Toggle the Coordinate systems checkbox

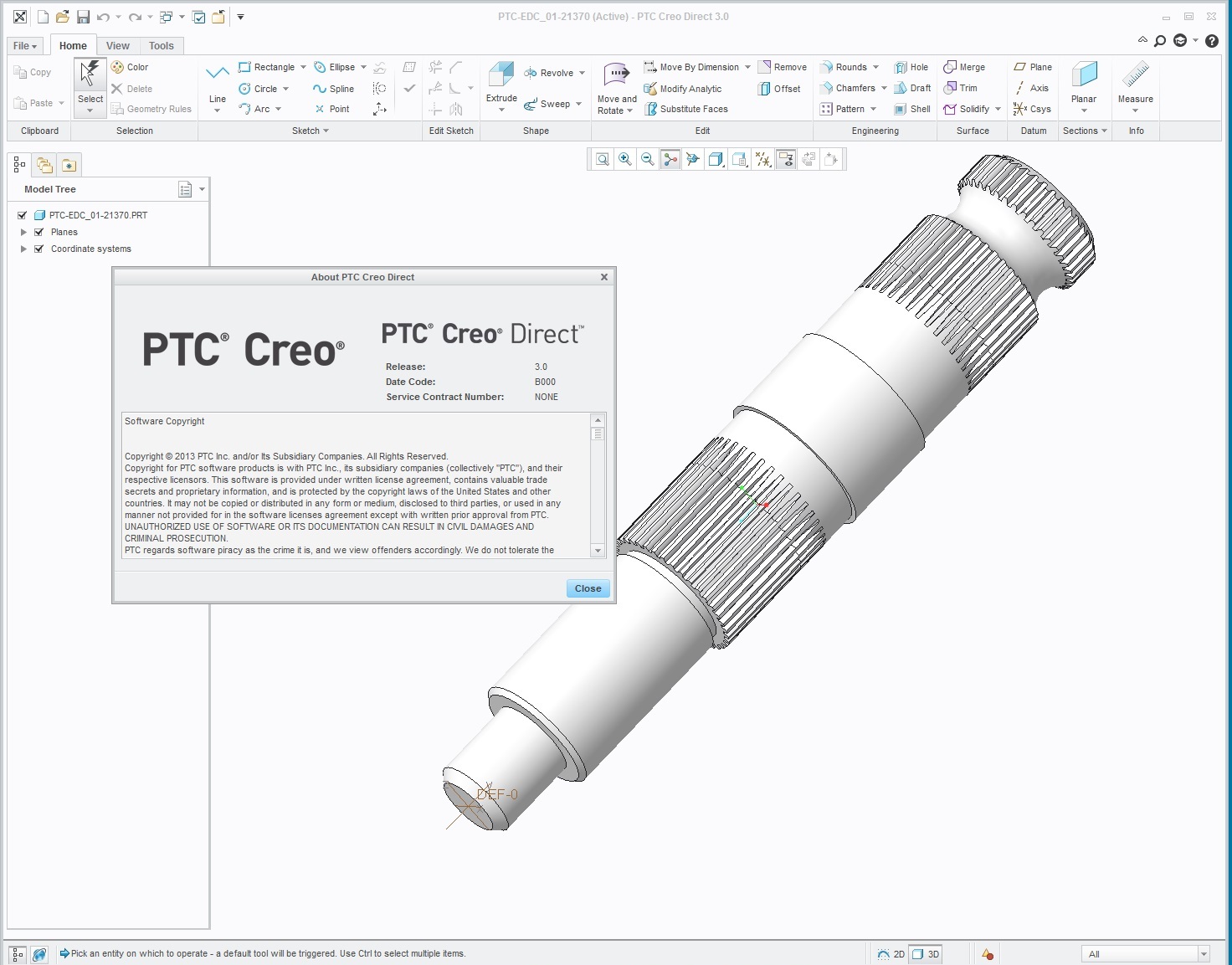38,249
